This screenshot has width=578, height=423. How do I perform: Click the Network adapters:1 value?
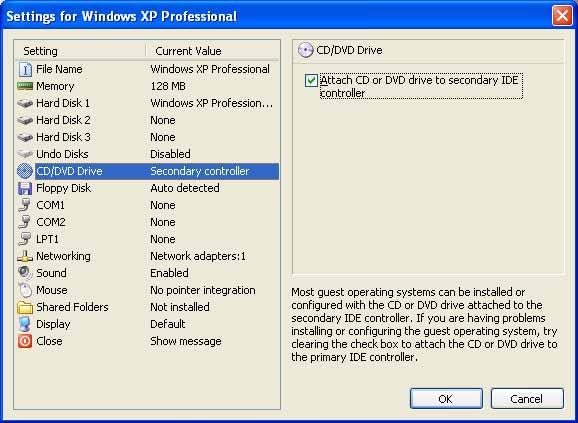pyautogui.click(x=198, y=256)
